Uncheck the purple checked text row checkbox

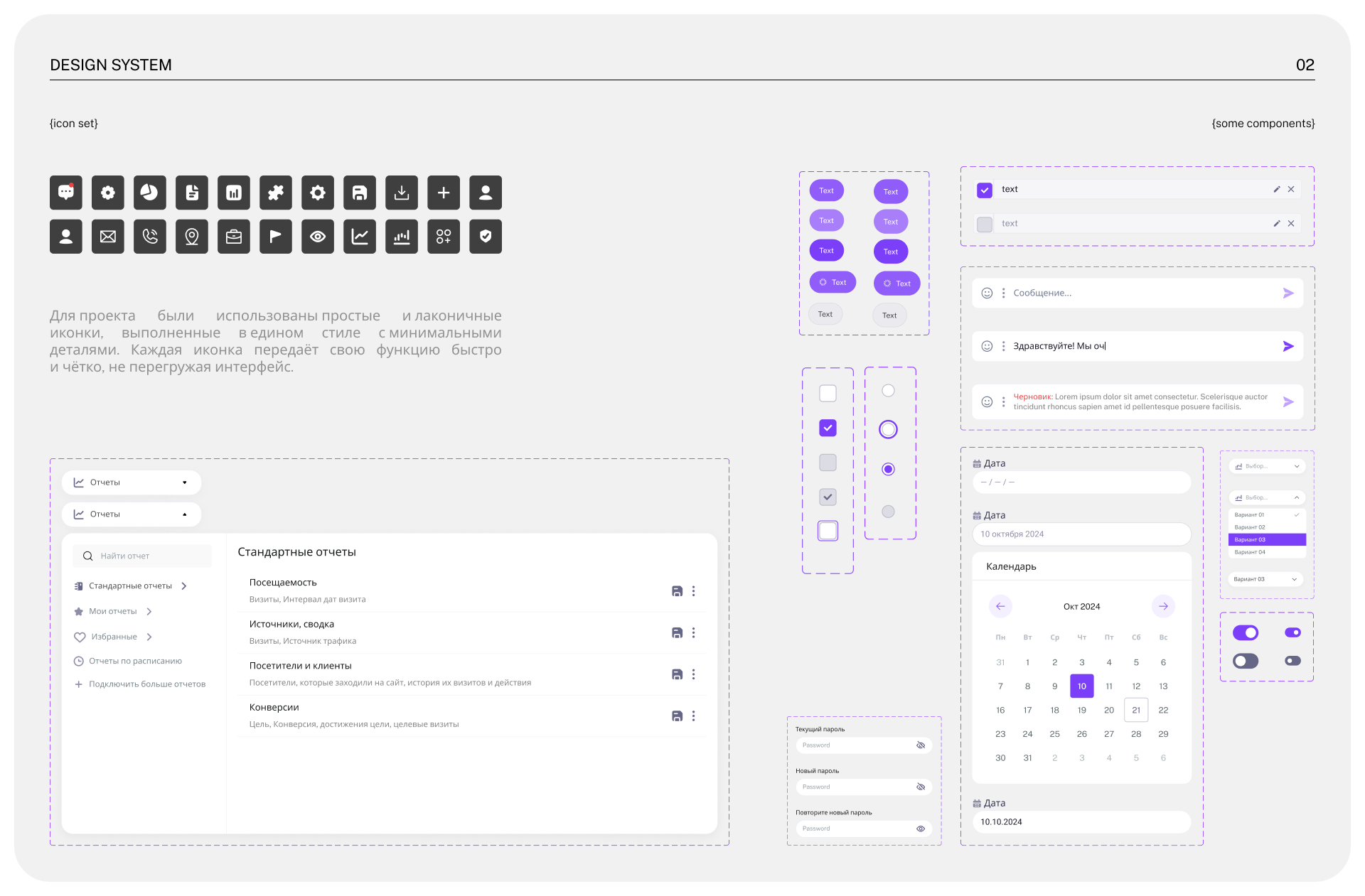[985, 190]
